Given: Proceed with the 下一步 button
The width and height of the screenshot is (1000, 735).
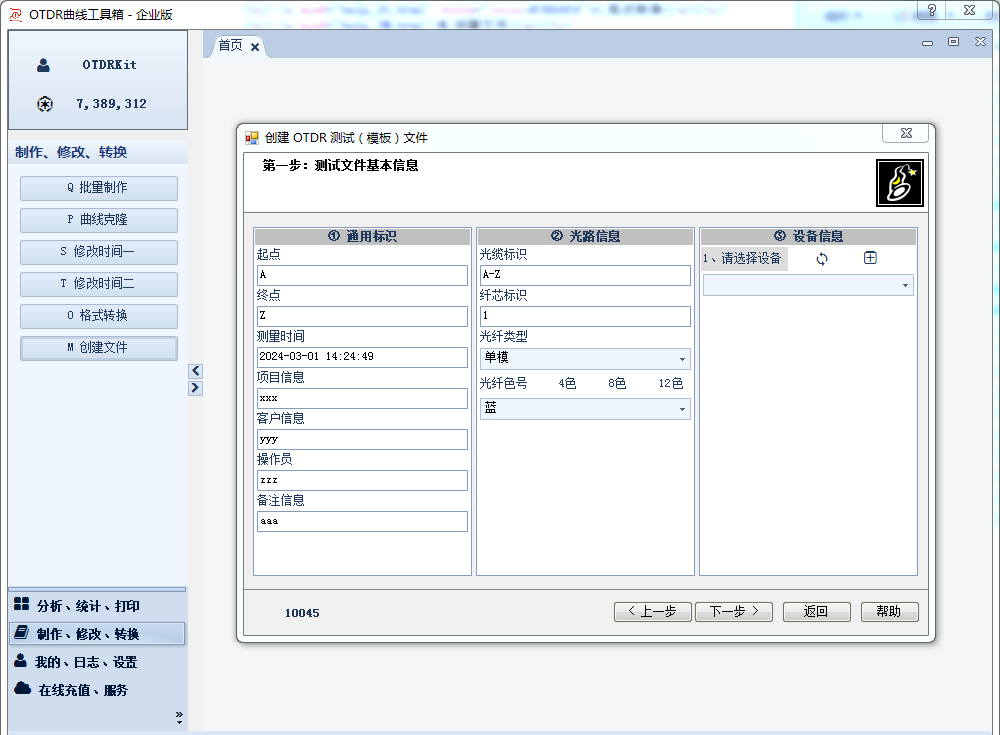Looking at the screenshot, I should coord(733,611).
